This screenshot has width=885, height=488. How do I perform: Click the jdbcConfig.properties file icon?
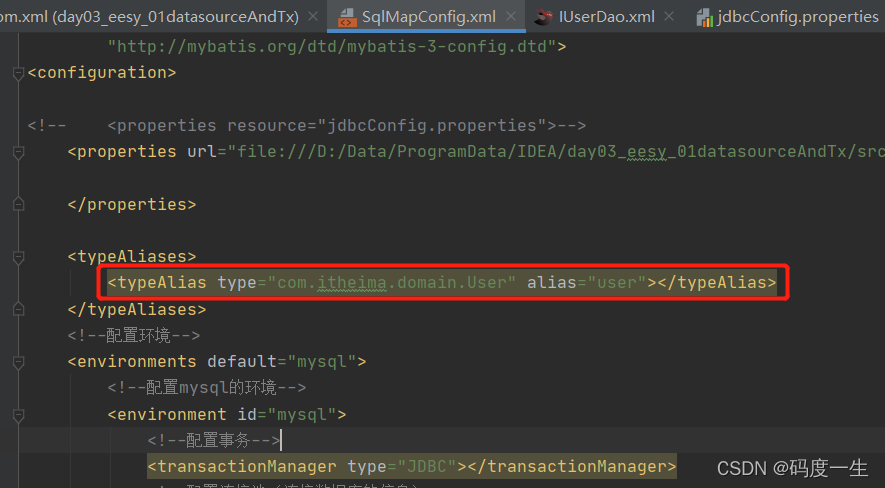pyautogui.click(x=704, y=17)
